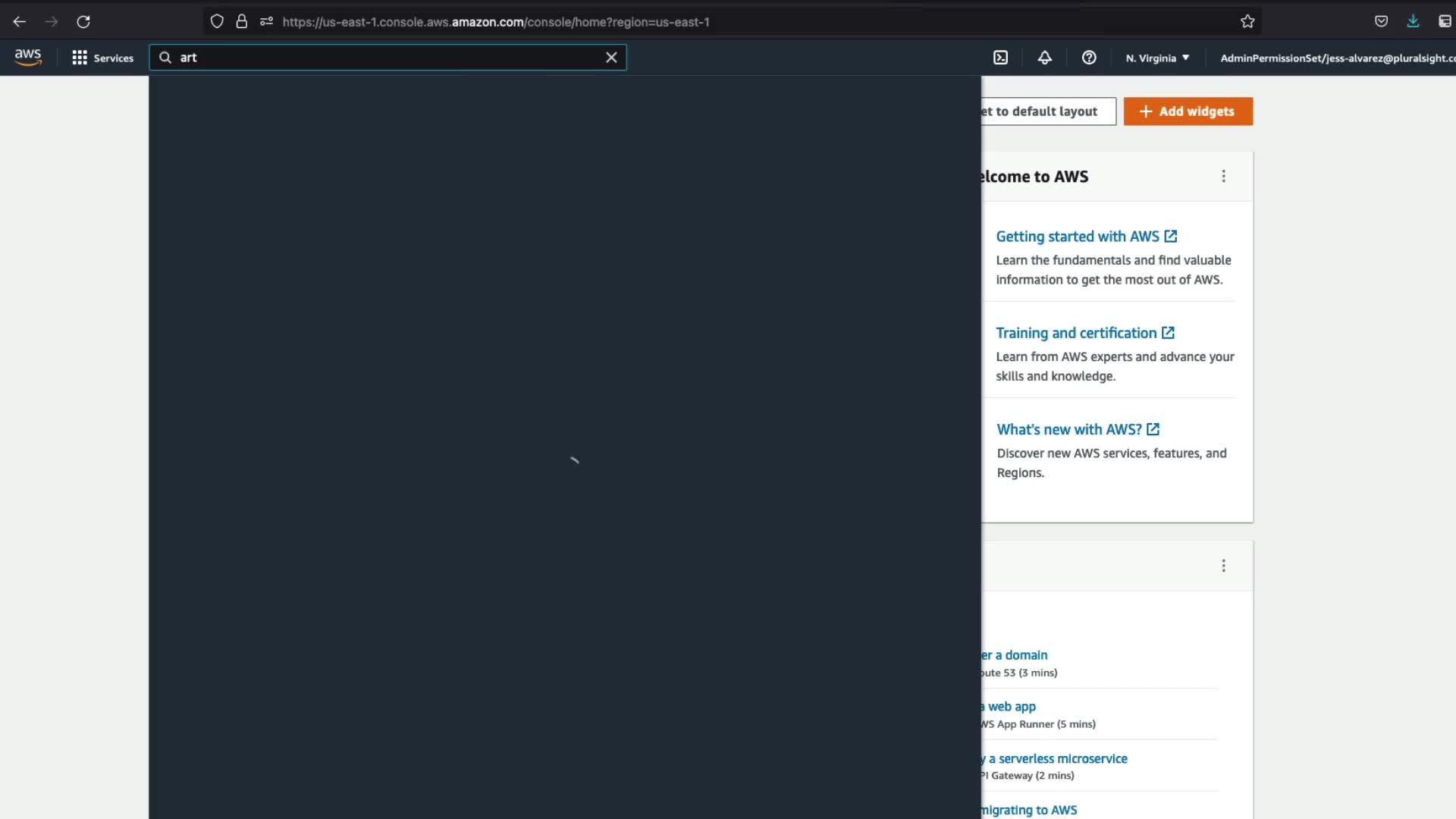Bookmark this page with star icon

(x=1247, y=22)
